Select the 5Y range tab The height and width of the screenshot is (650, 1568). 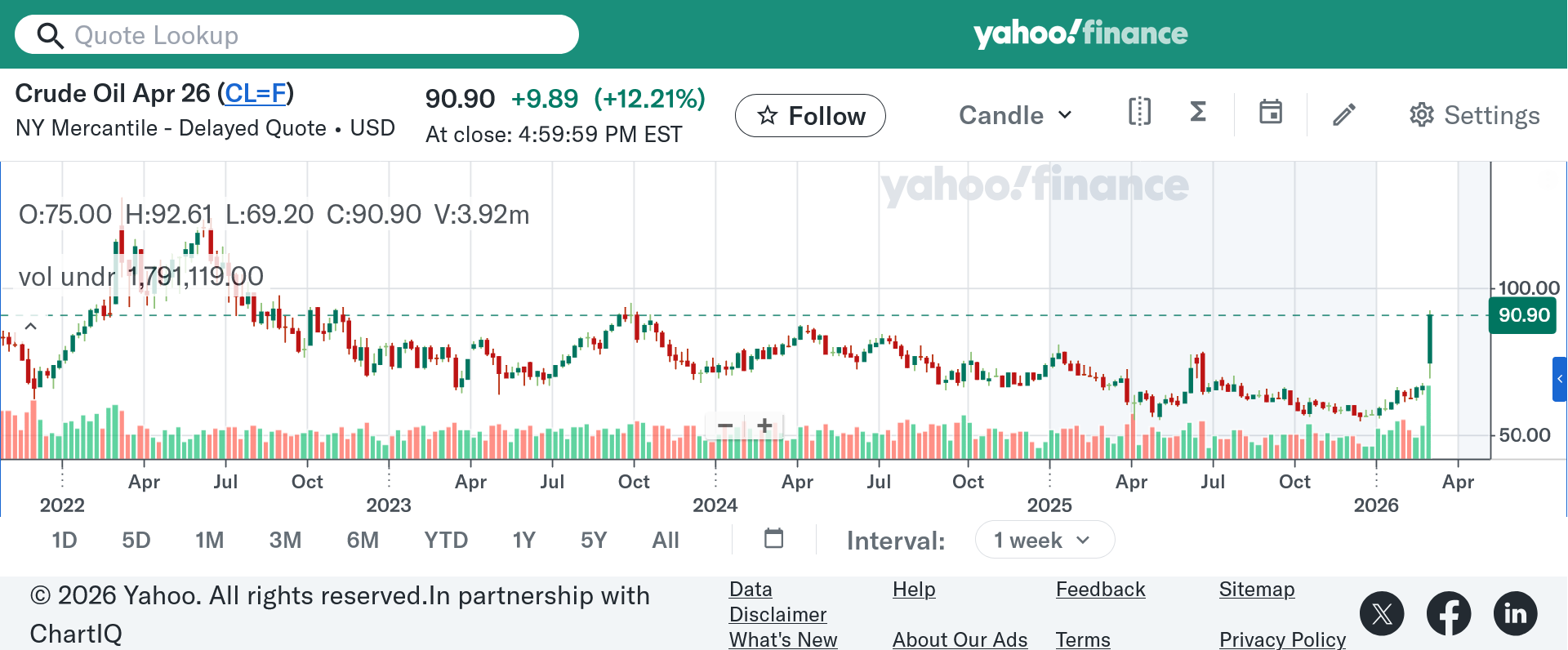(x=594, y=541)
